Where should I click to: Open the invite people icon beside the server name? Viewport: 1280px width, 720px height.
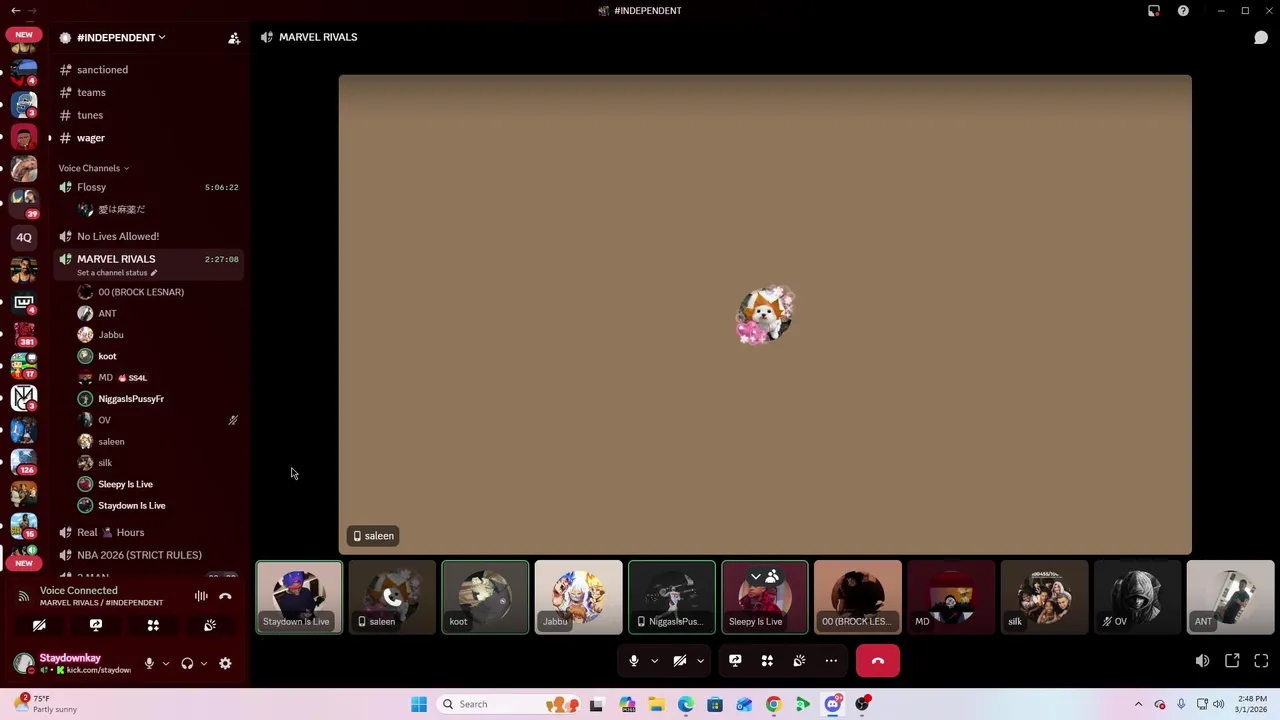point(234,38)
